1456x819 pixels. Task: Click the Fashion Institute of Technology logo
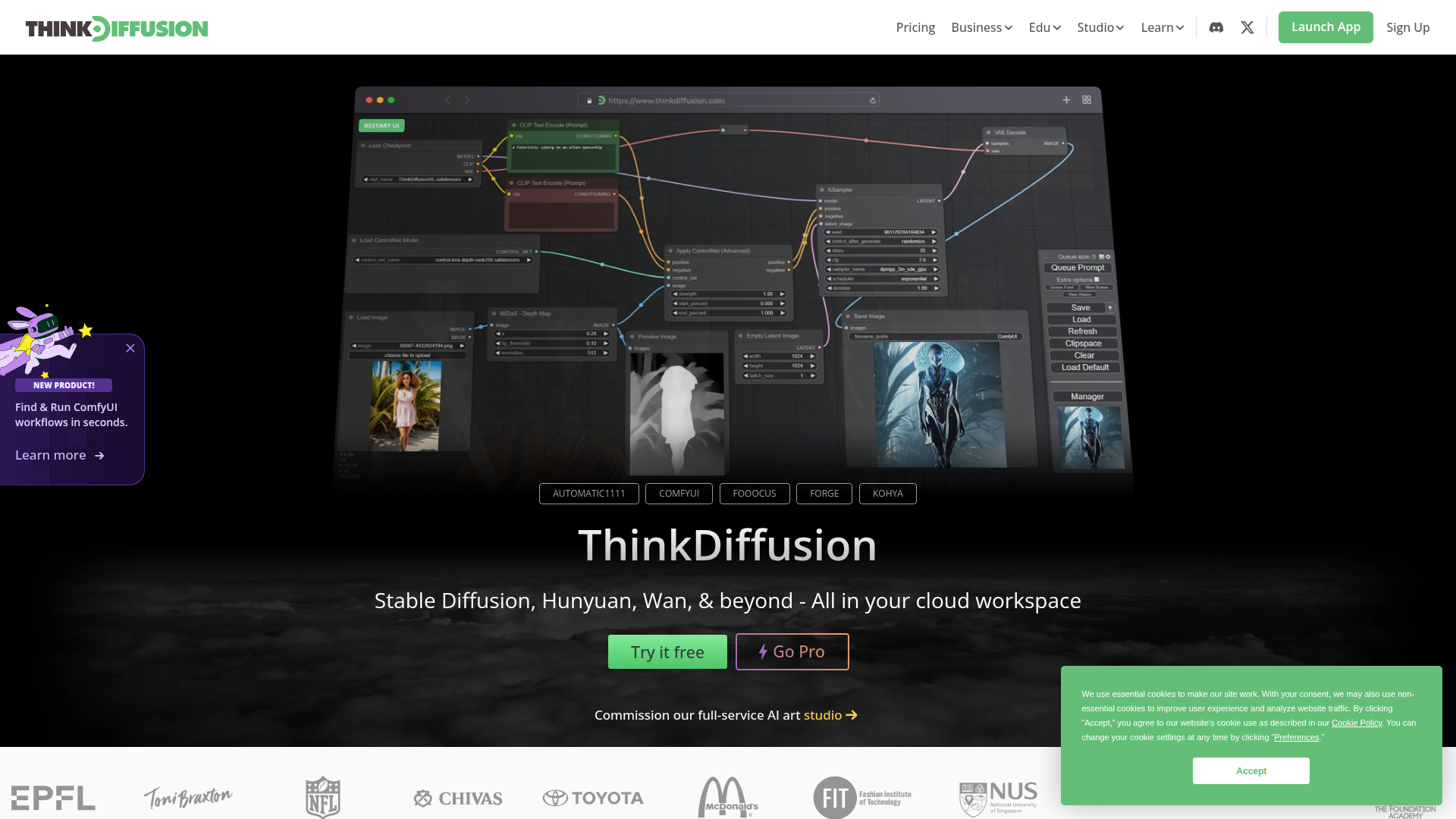862,797
